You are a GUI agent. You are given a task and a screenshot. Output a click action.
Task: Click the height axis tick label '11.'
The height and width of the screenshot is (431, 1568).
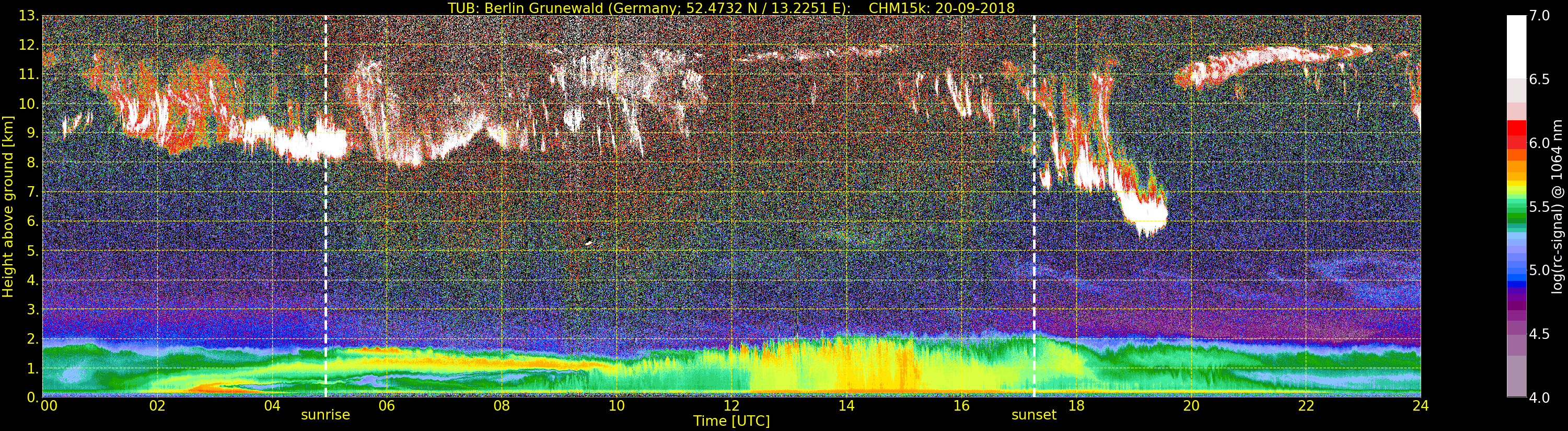[29, 74]
